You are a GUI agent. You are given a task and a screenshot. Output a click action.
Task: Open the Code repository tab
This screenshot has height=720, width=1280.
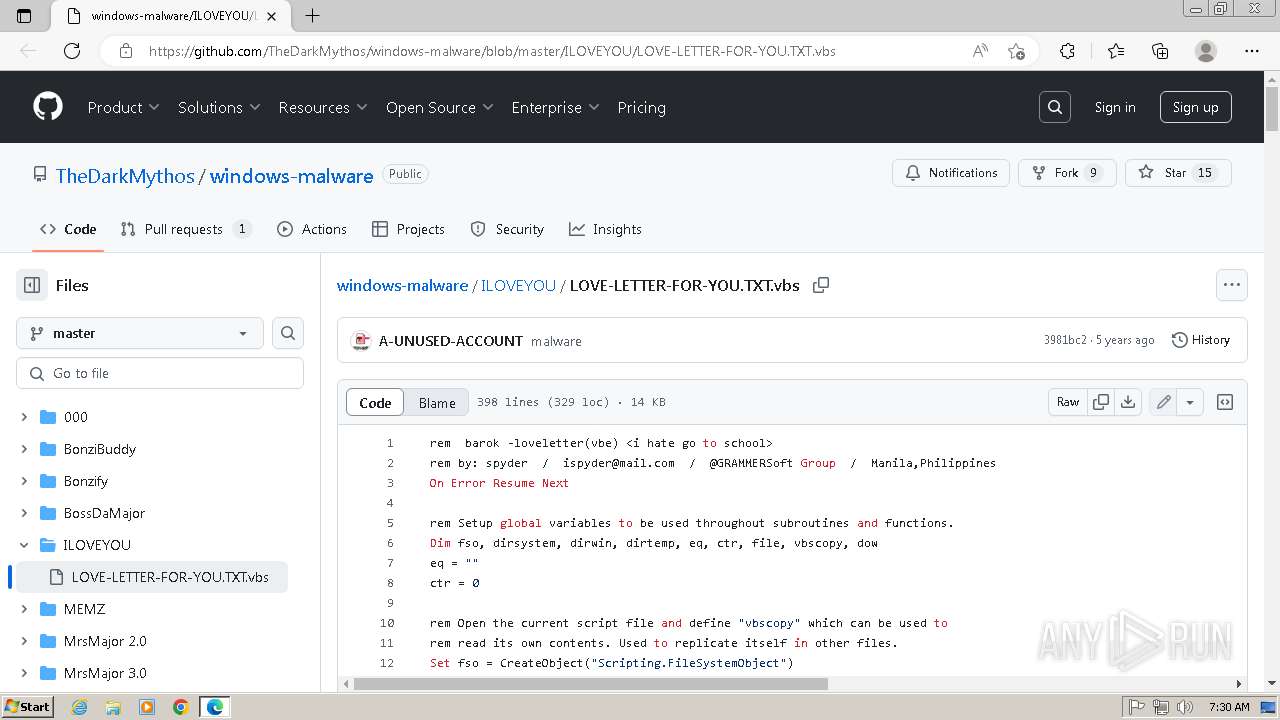click(68, 229)
